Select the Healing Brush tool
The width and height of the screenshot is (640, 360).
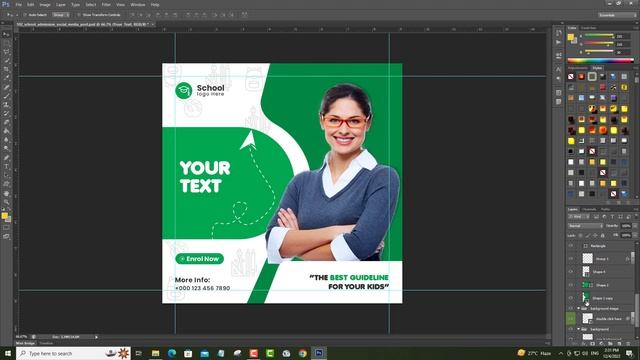tap(6, 87)
